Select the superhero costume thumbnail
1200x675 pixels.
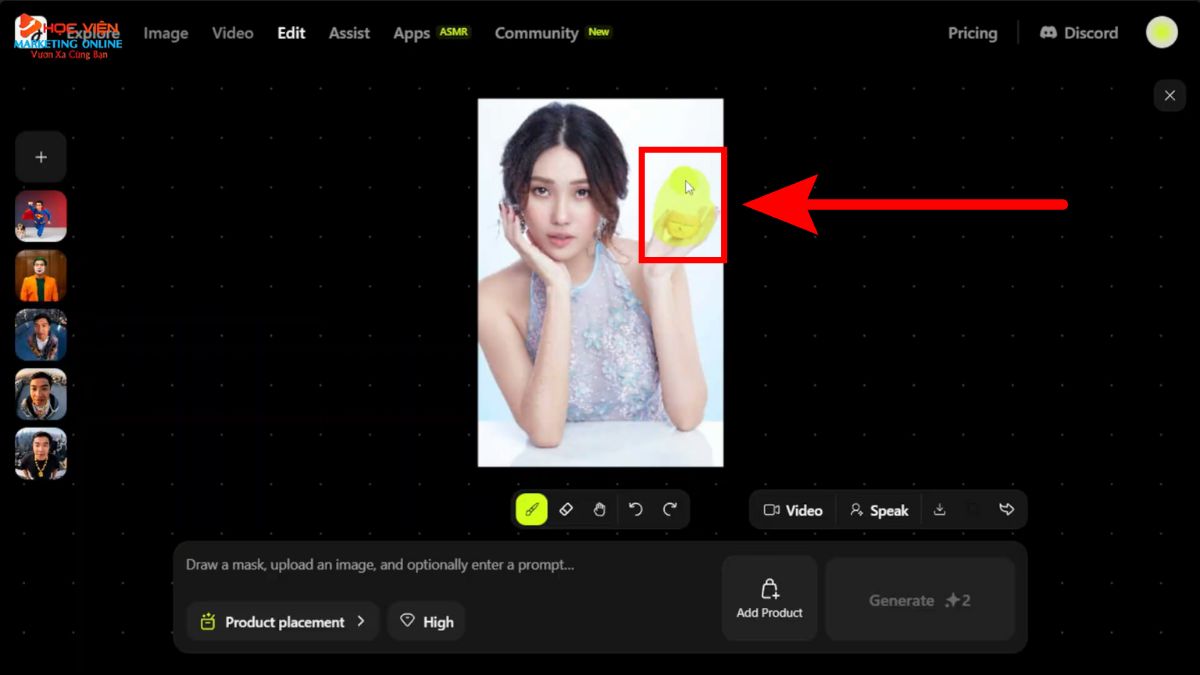41,216
